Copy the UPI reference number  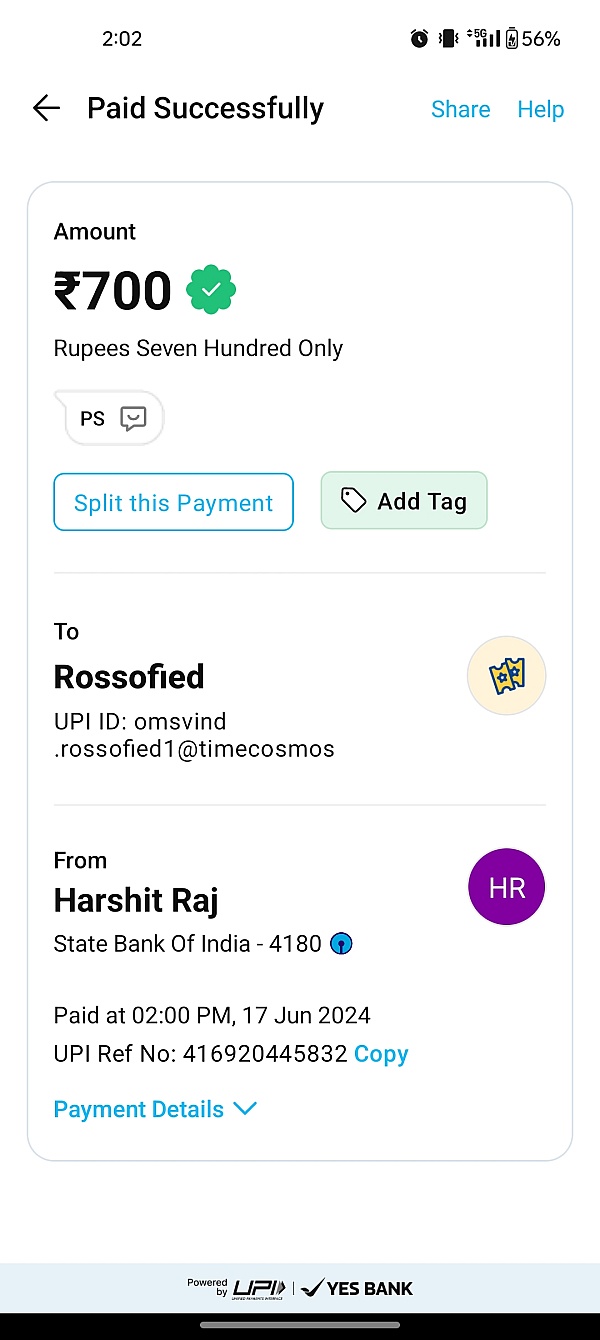tap(381, 1054)
